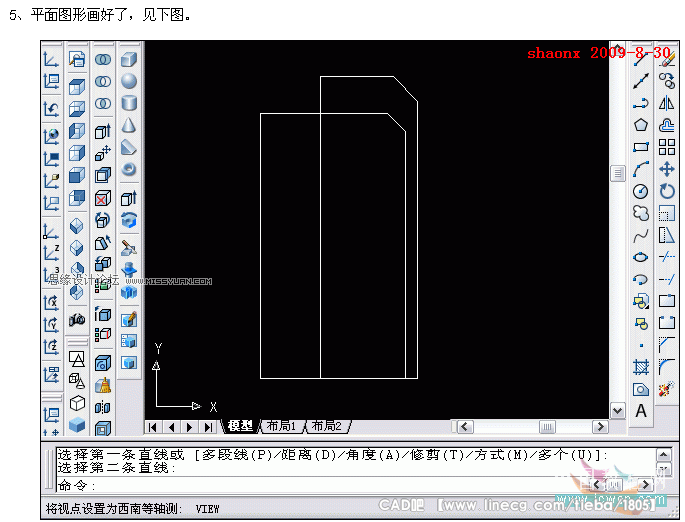Viewport: 685px width, 522px height.
Task: Select the Spline draw tool
Action: pyautogui.click(x=641, y=236)
